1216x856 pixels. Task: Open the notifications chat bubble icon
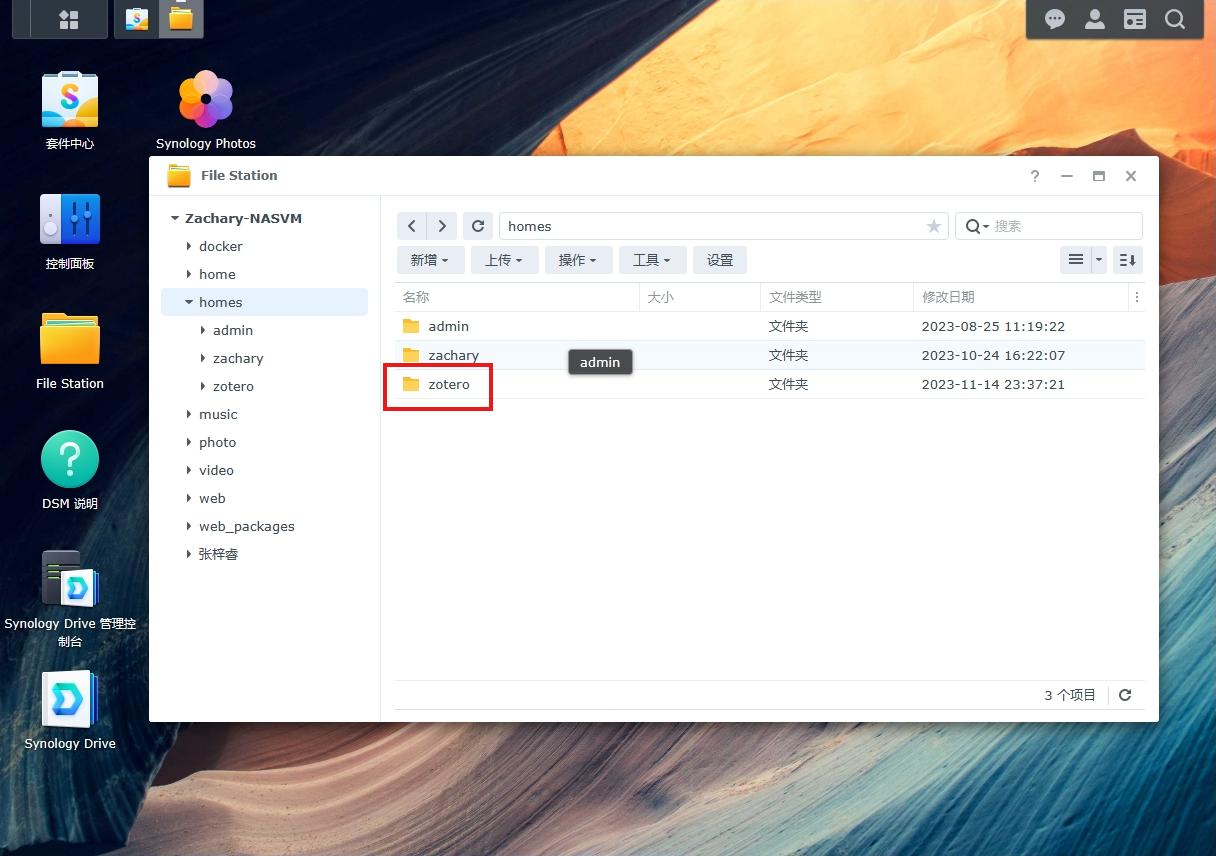(1055, 19)
